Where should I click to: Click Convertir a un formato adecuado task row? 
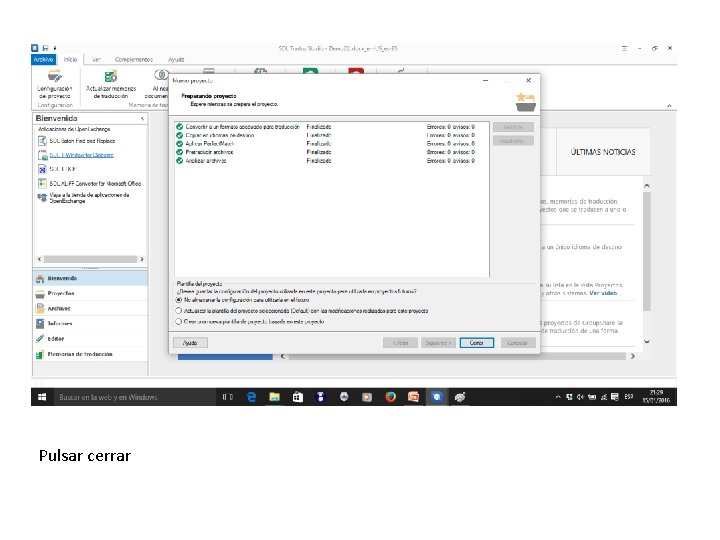[x=332, y=127]
